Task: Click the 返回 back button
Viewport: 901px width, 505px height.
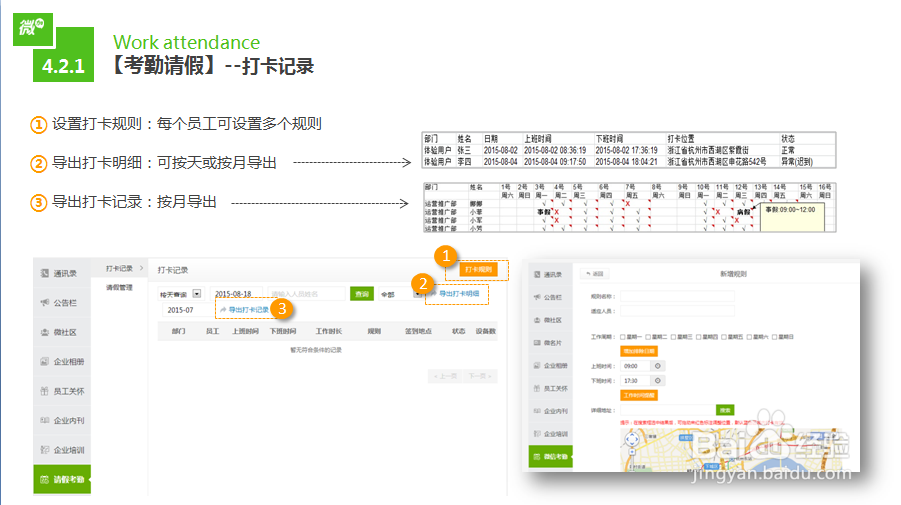Action: point(595,274)
